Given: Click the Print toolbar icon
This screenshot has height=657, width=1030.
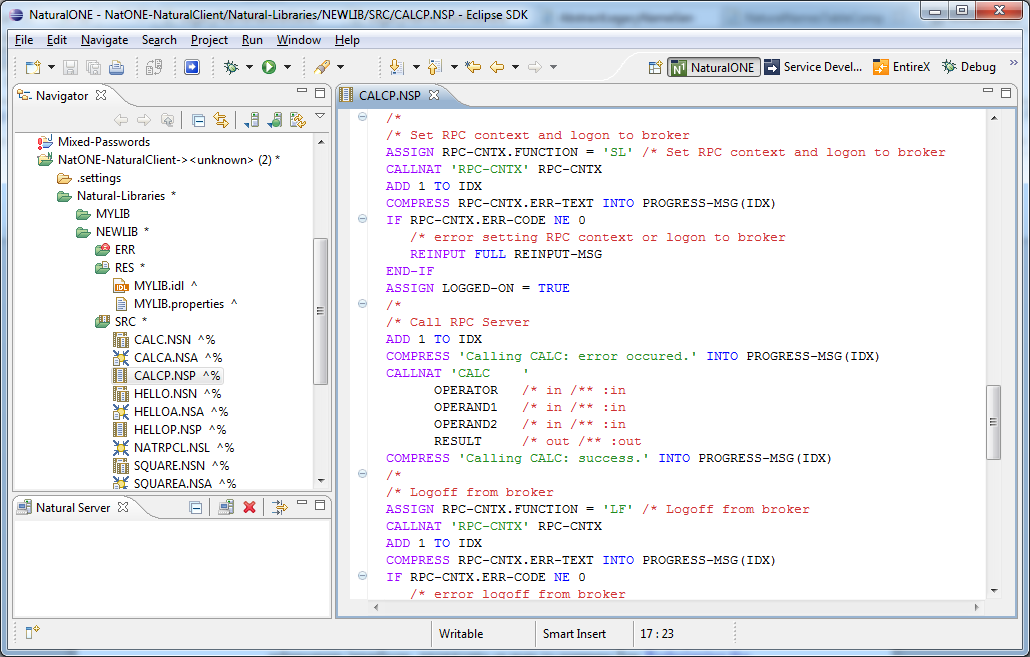Looking at the screenshot, I should 116,67.
